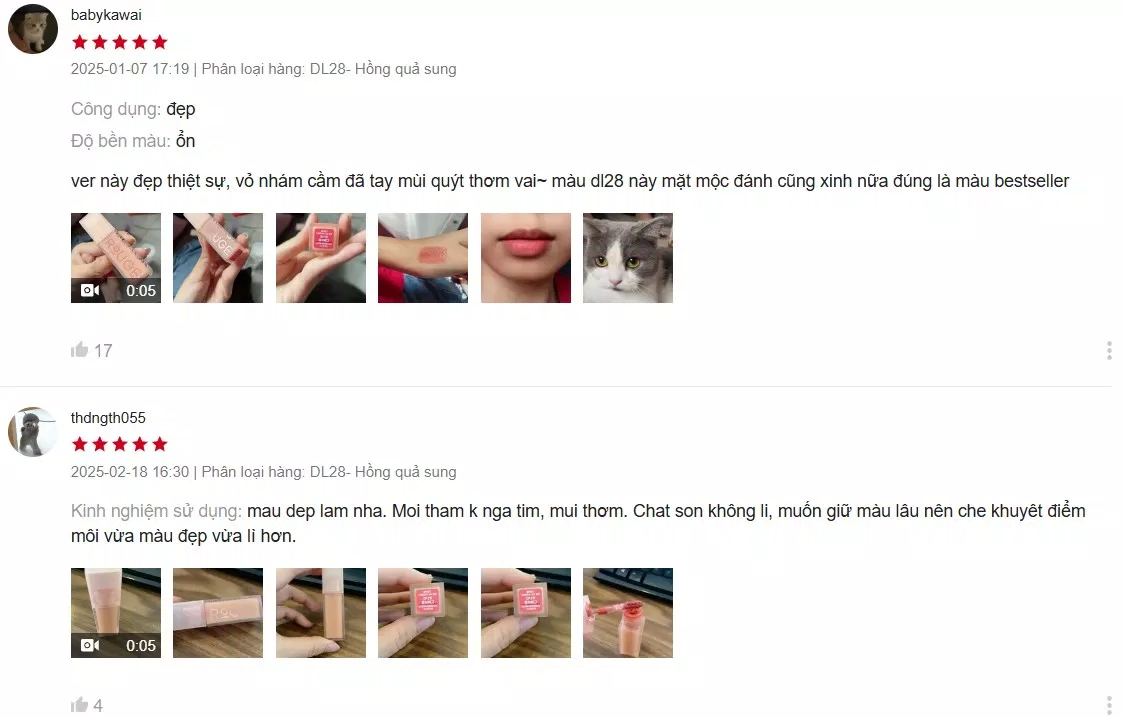View the gray and white cat photo
Image resolution: width=1122 pixels, height=717 pixels.
click(628, 258)
